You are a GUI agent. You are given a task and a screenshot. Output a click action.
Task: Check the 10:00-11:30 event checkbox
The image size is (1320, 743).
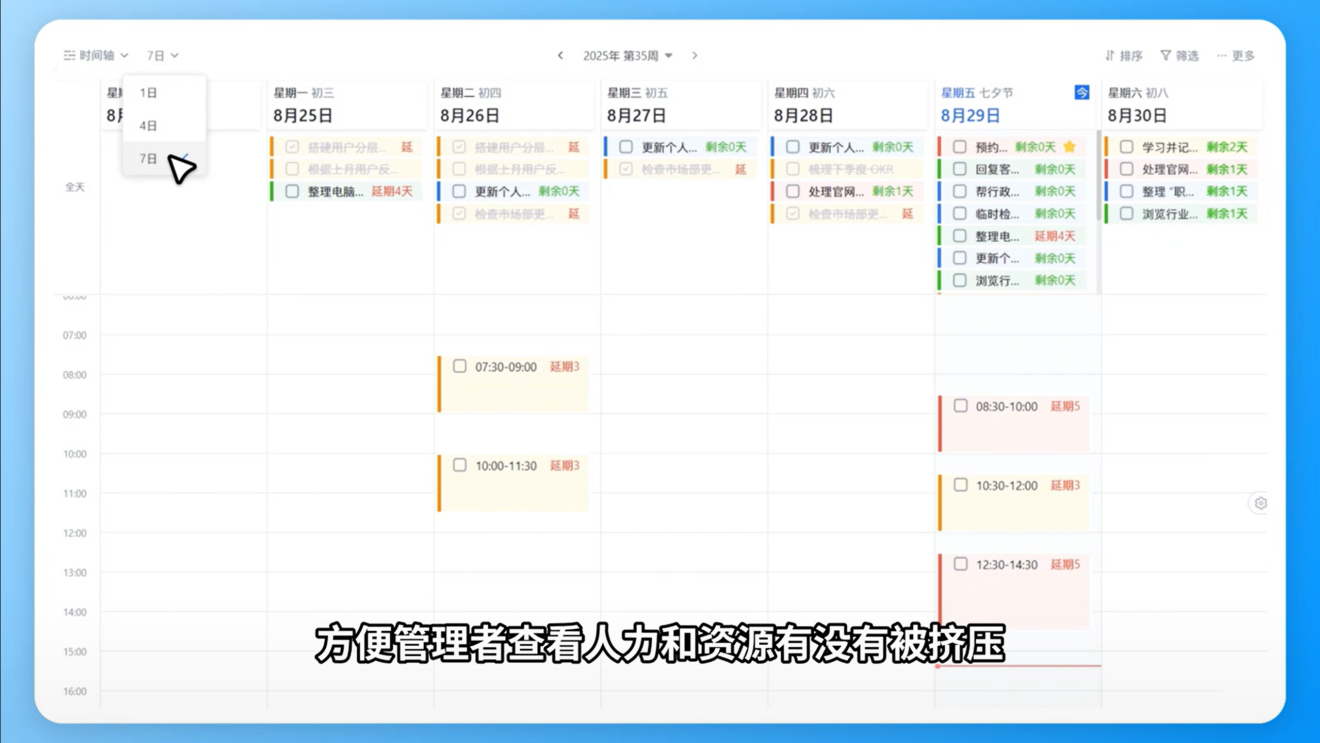[460, 465]
